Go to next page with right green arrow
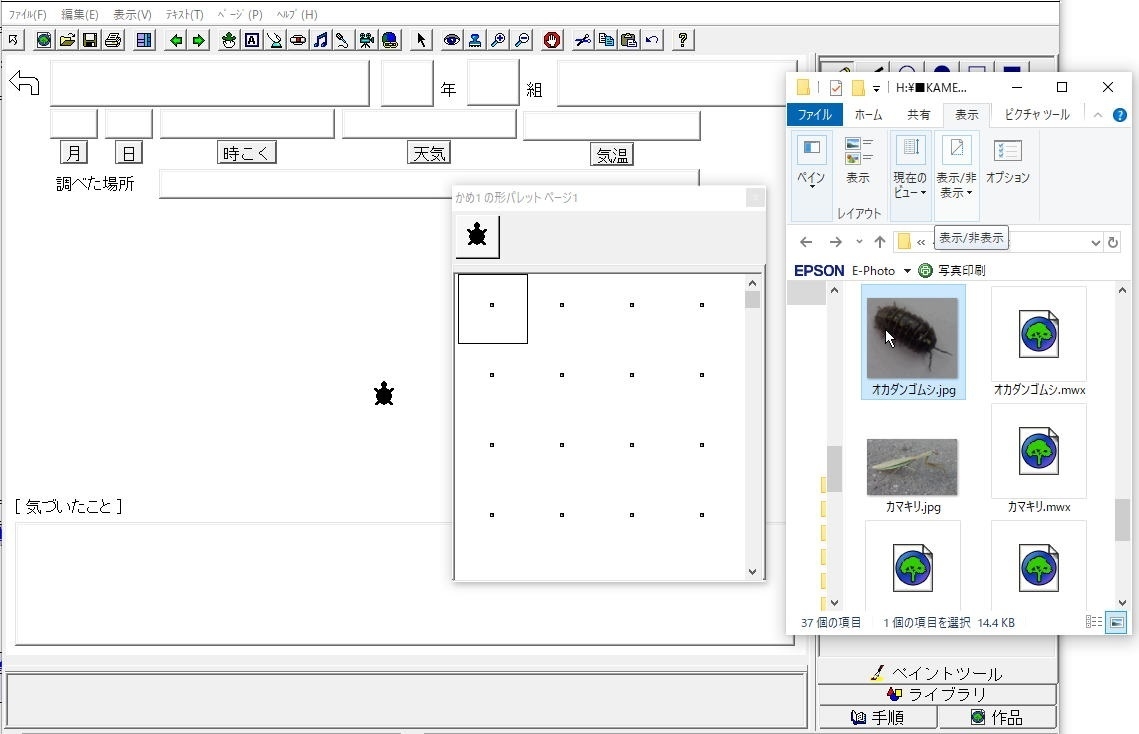 [199, 40]
